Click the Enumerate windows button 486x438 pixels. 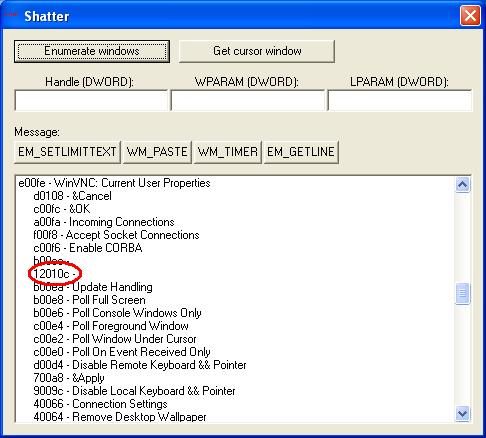click(x=92, y=51)
